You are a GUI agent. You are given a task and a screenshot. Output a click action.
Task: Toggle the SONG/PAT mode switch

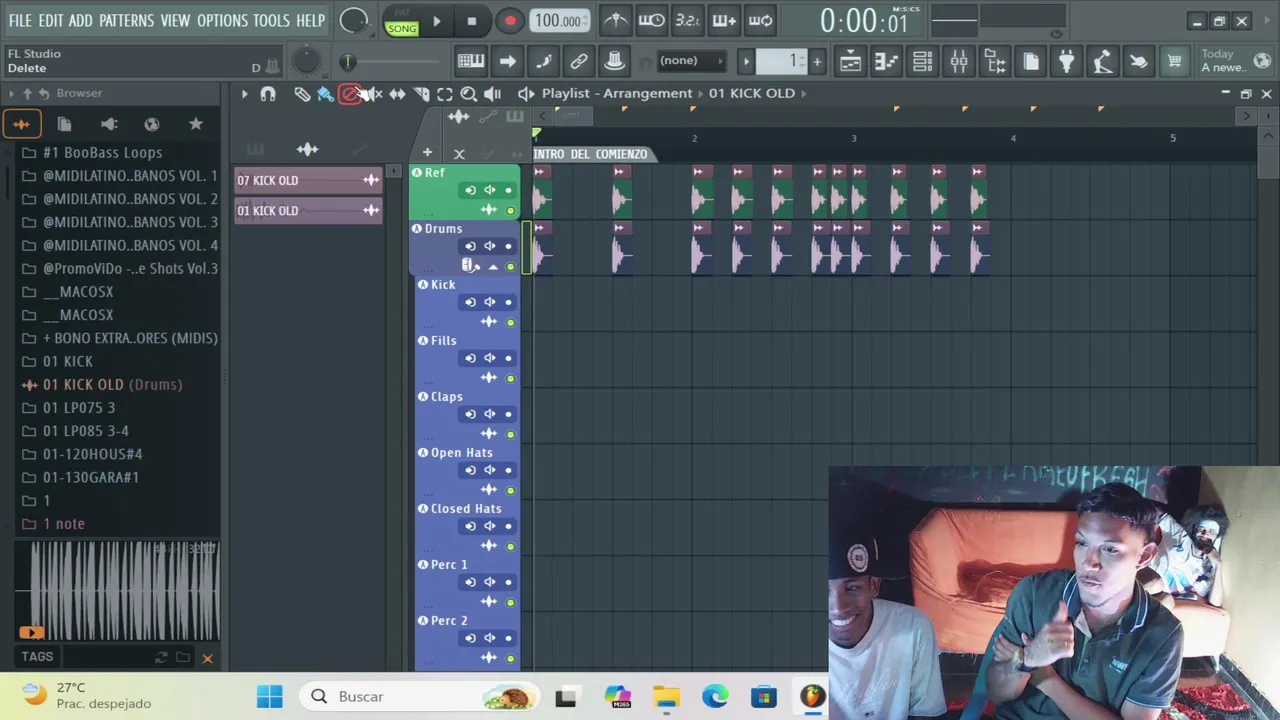point(402,21)
